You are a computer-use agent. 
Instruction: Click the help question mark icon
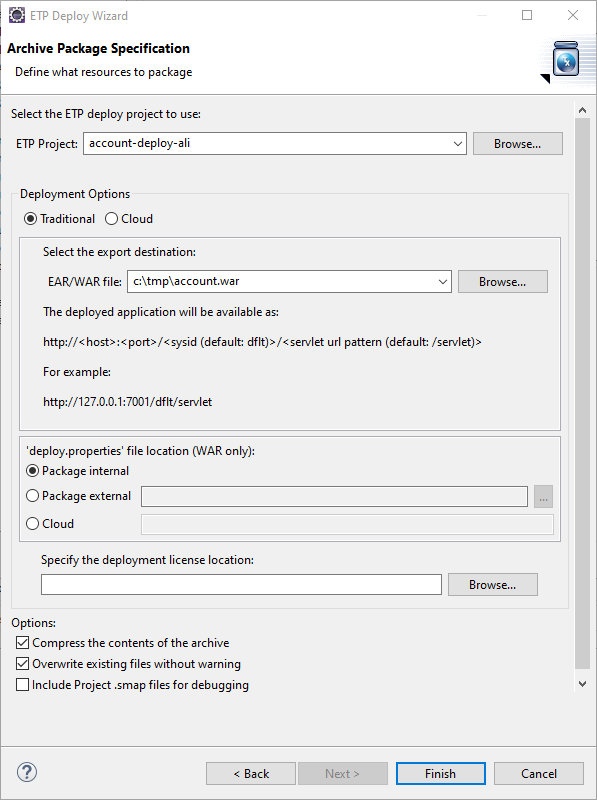point(27,772)
